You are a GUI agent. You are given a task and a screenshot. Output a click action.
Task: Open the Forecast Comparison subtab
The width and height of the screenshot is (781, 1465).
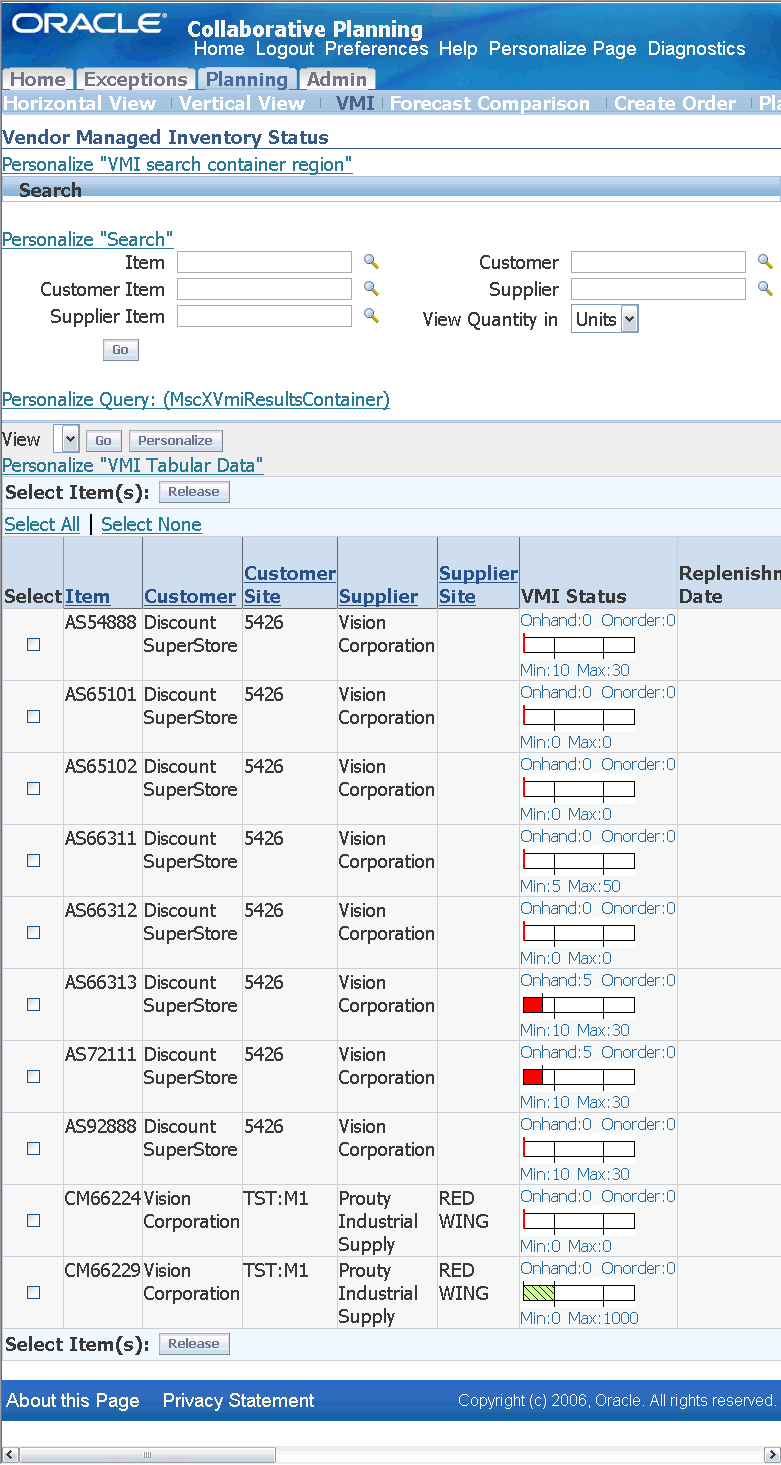pyautogui.click(x=490, y=103)
